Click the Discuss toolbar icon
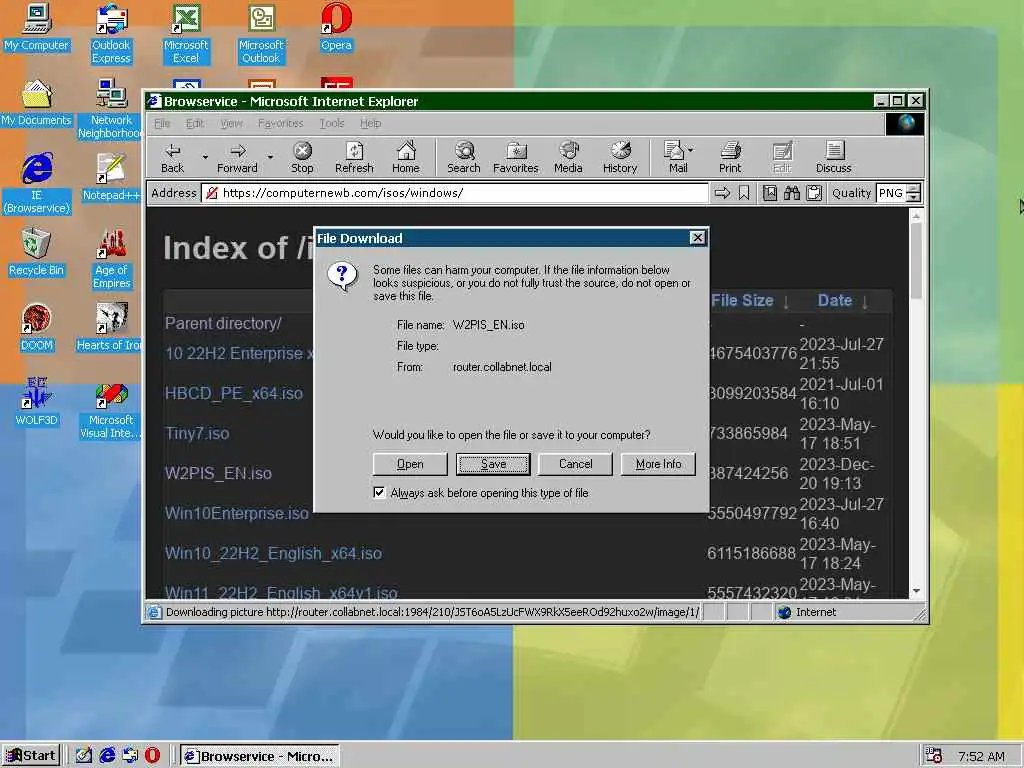Viewport: 1024px width, 768px height. (x=833, y=157)
